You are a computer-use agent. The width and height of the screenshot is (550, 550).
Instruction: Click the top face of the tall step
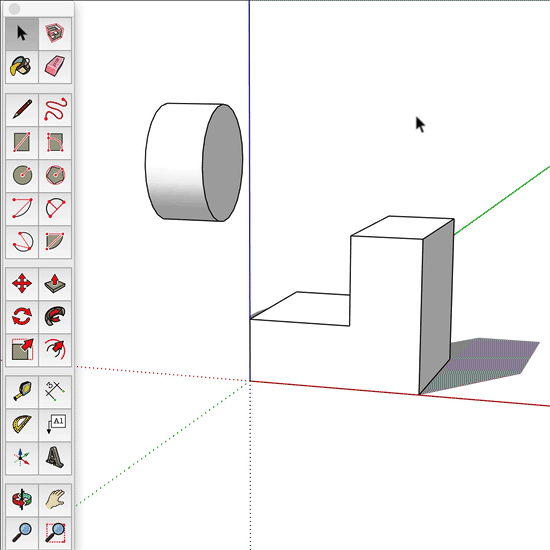(403, 227)
